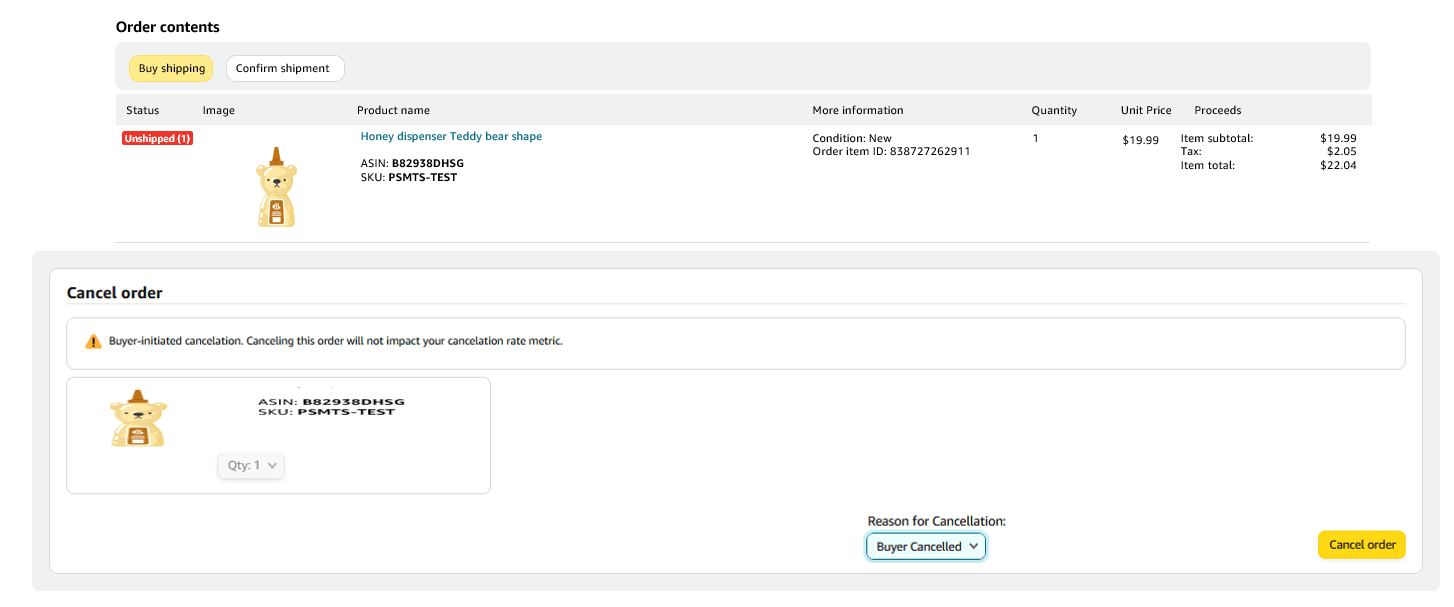Click the Order item ID 838727262911 text
1454x607 pixels.
click(x=891, y=152)
